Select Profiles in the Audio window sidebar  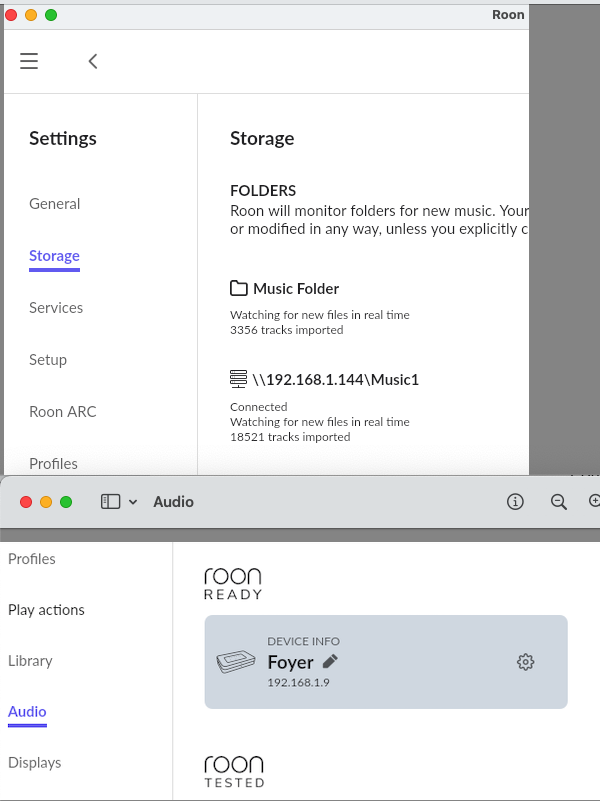coord(32,559)
